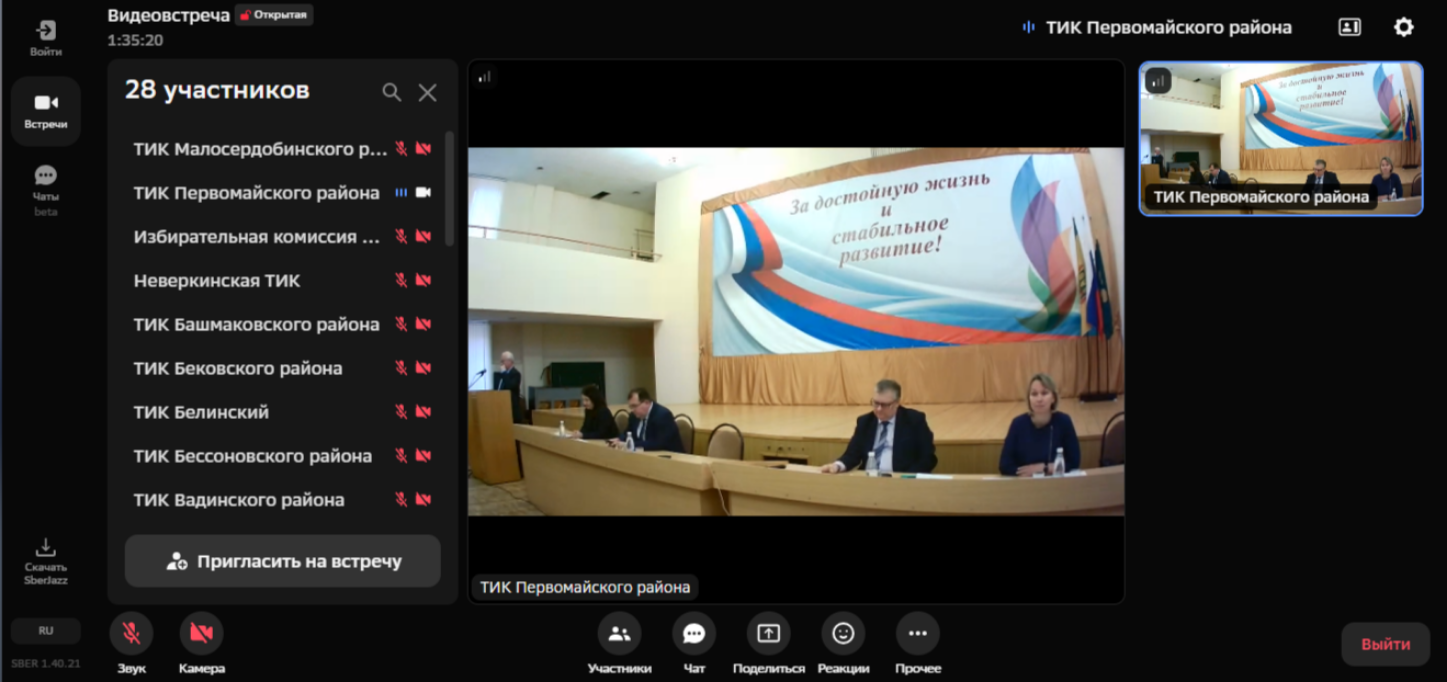Leave meeting with Выйти button
The height and width of the screenshot is (682, 1447).
click(1385, 644)
